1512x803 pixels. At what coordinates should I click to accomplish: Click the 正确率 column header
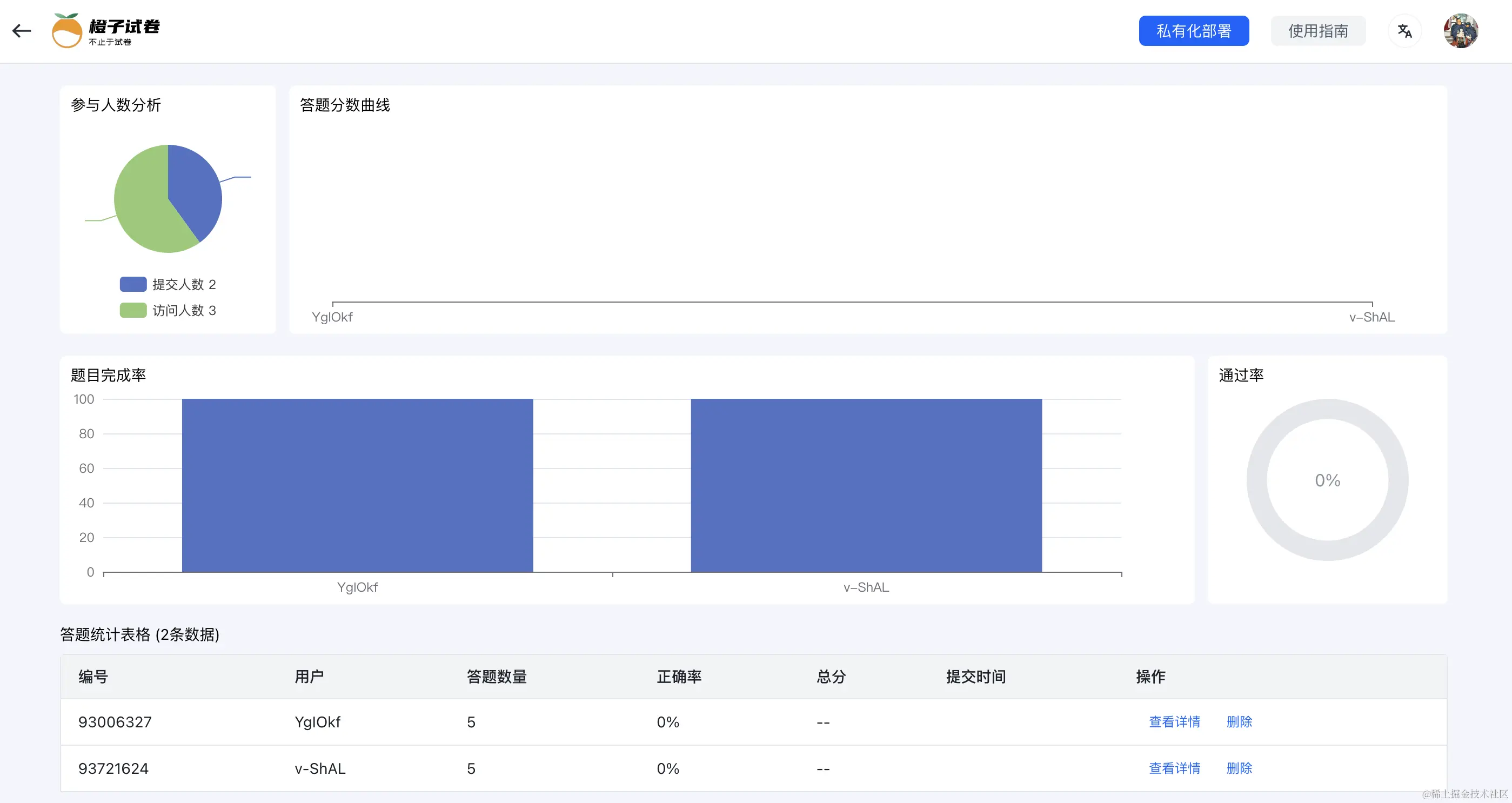pyautogui.click(x=679, y=676)
